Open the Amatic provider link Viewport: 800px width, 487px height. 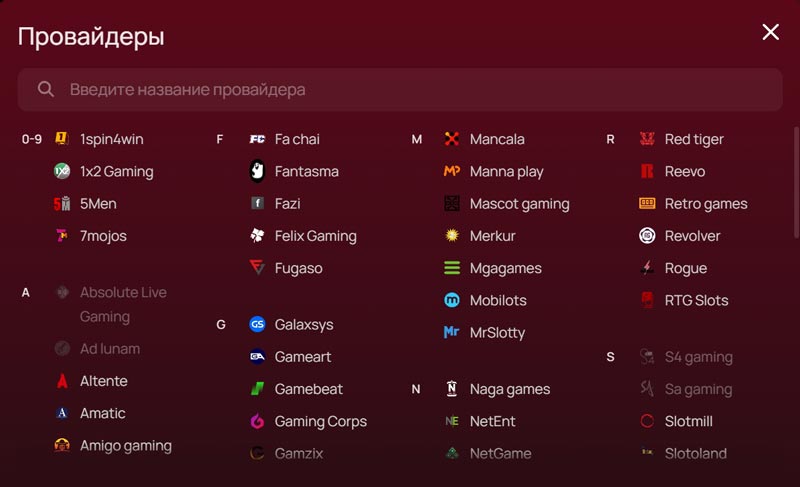click(x=102, y=413)
